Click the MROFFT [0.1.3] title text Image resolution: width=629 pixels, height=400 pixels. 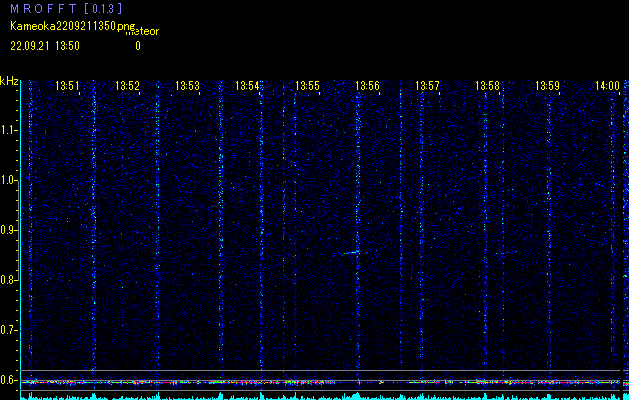tap(66, 9)
